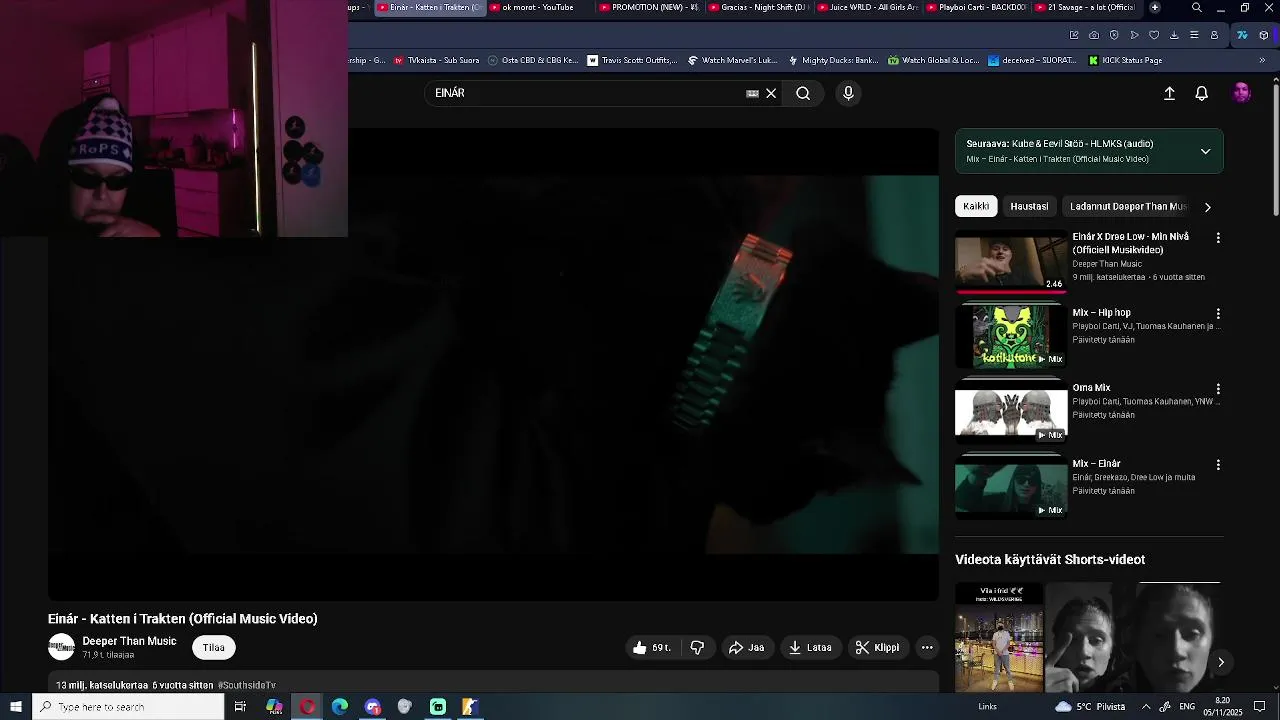Open options menu for Mix – Hip hop
This screenshot has height=720, width=1280.
click(1218, 314)
